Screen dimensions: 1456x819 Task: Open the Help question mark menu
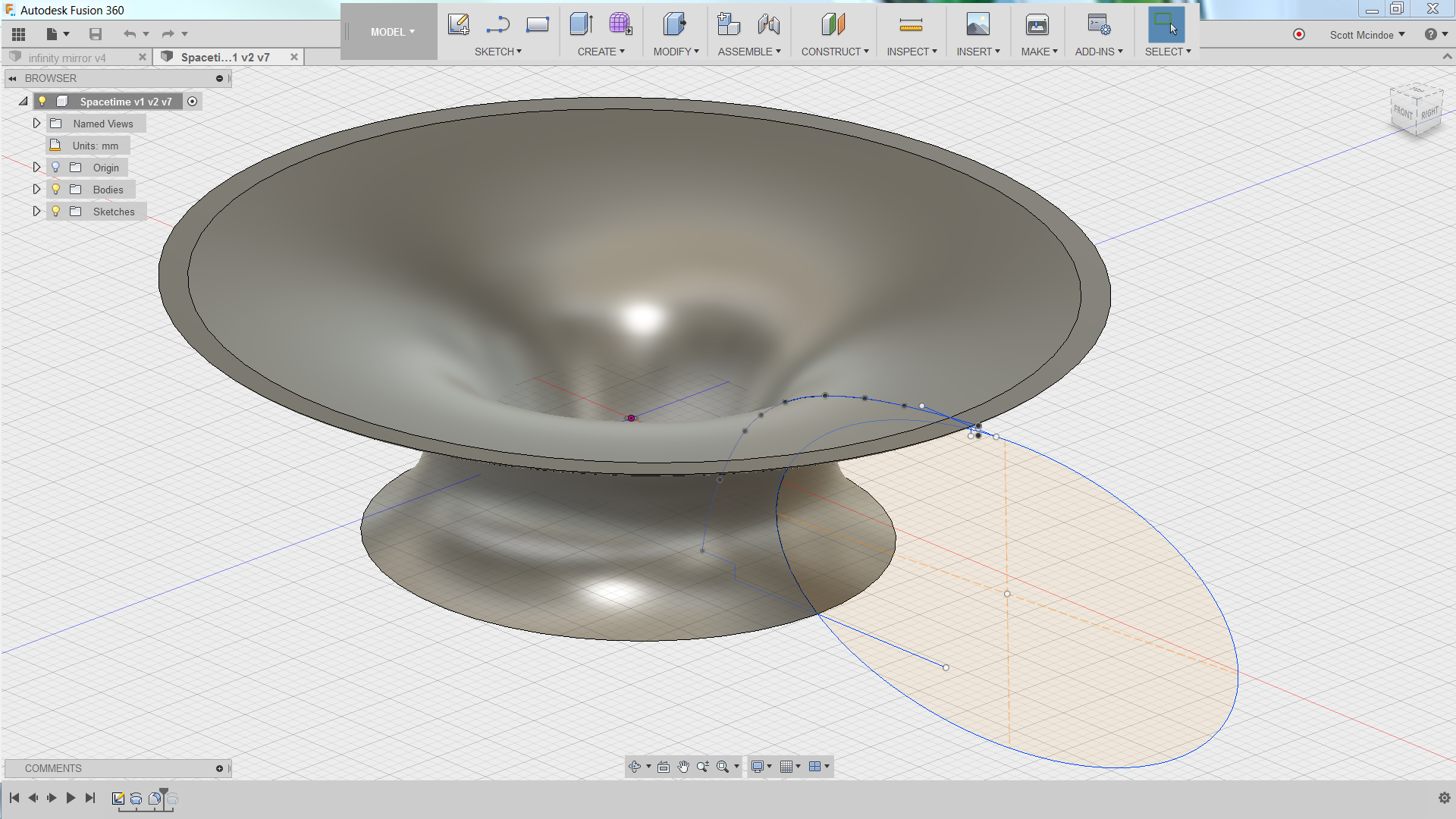(1436, 34)
